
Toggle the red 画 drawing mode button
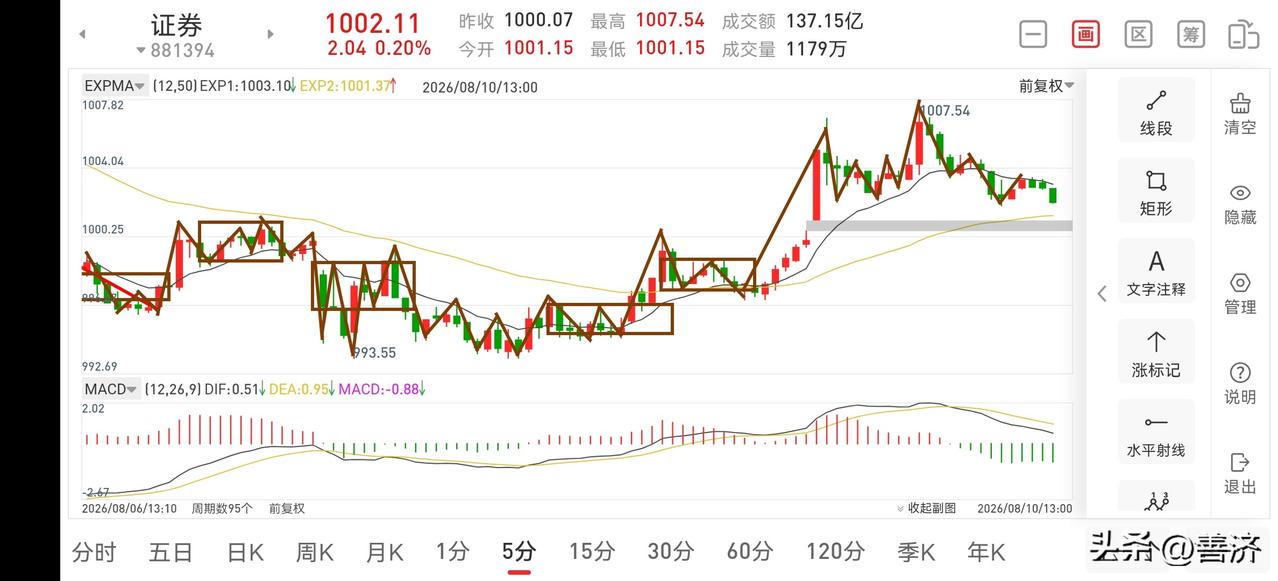1085,34
